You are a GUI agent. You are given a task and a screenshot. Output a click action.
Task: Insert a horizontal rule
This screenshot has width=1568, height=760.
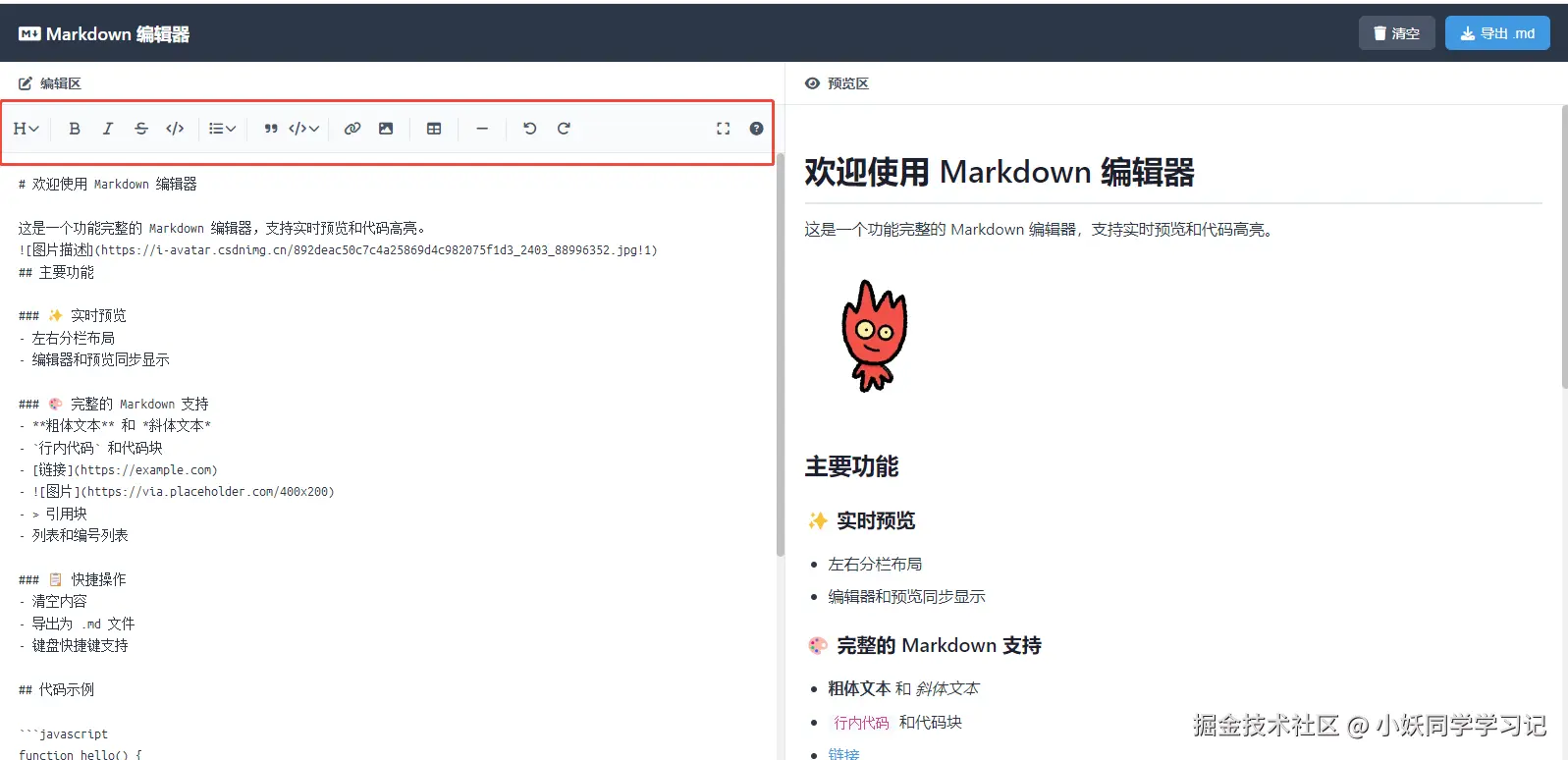482,129
